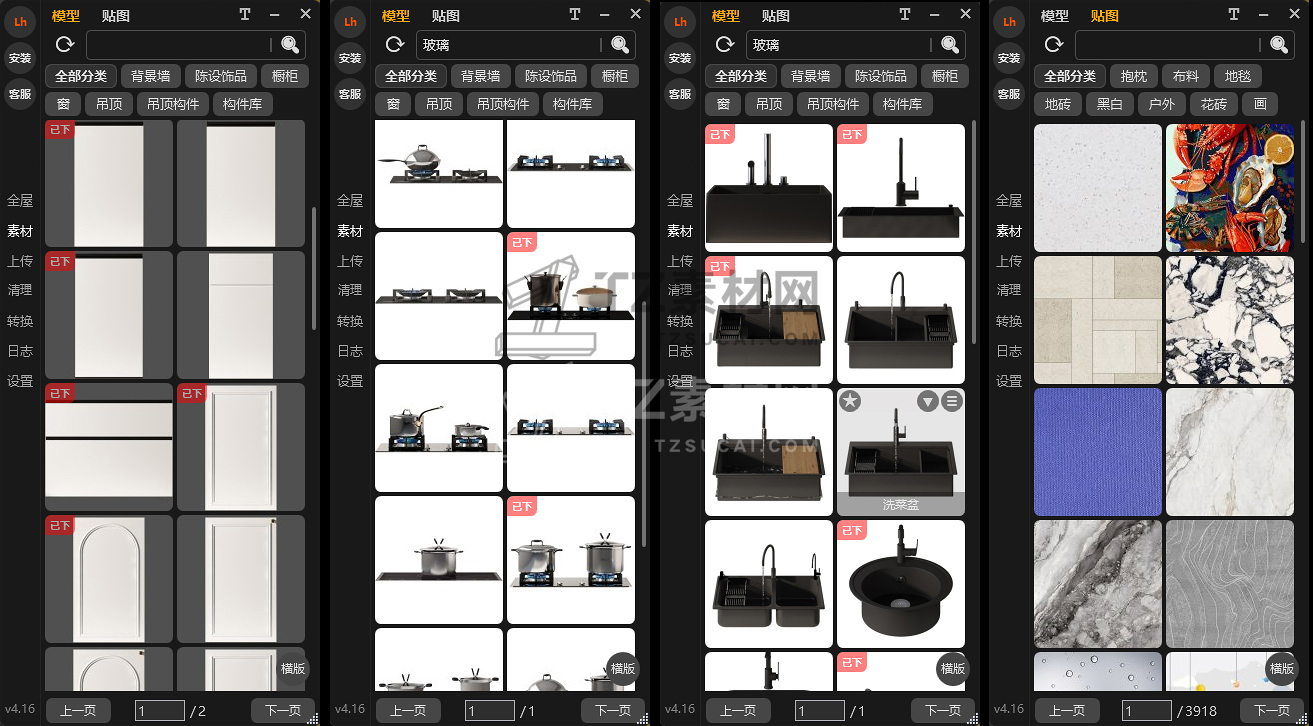Toggle 横版 layout in the sink panel
1313x726 pixels.
coord(953,668)
